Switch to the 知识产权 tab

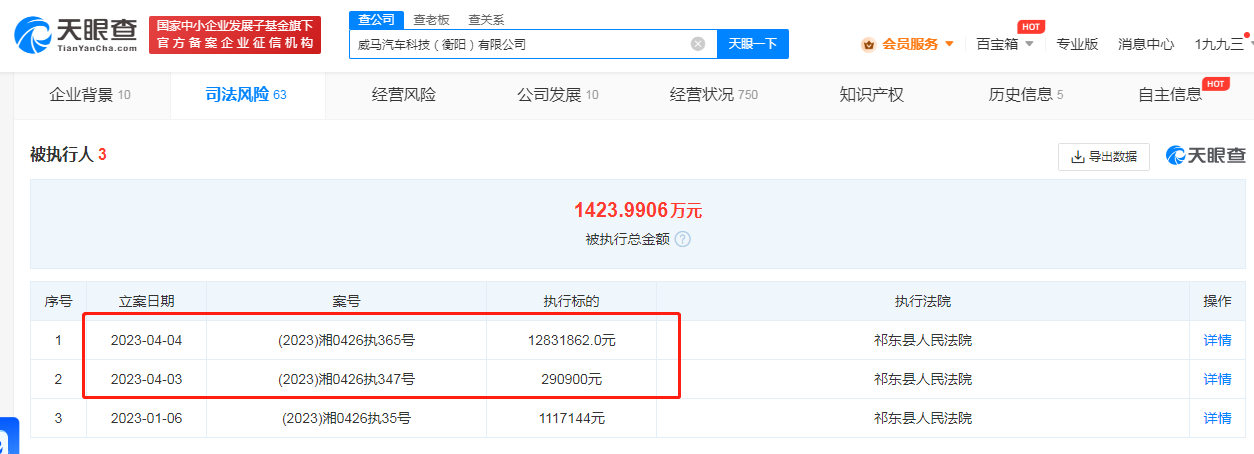(x=872, y=95)
